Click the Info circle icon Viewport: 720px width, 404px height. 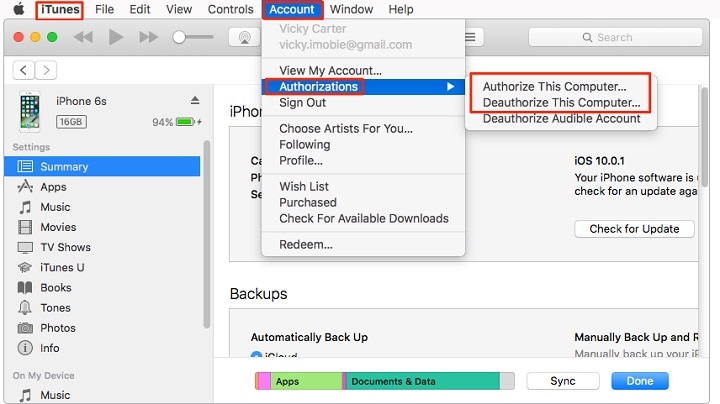(25, 348)
